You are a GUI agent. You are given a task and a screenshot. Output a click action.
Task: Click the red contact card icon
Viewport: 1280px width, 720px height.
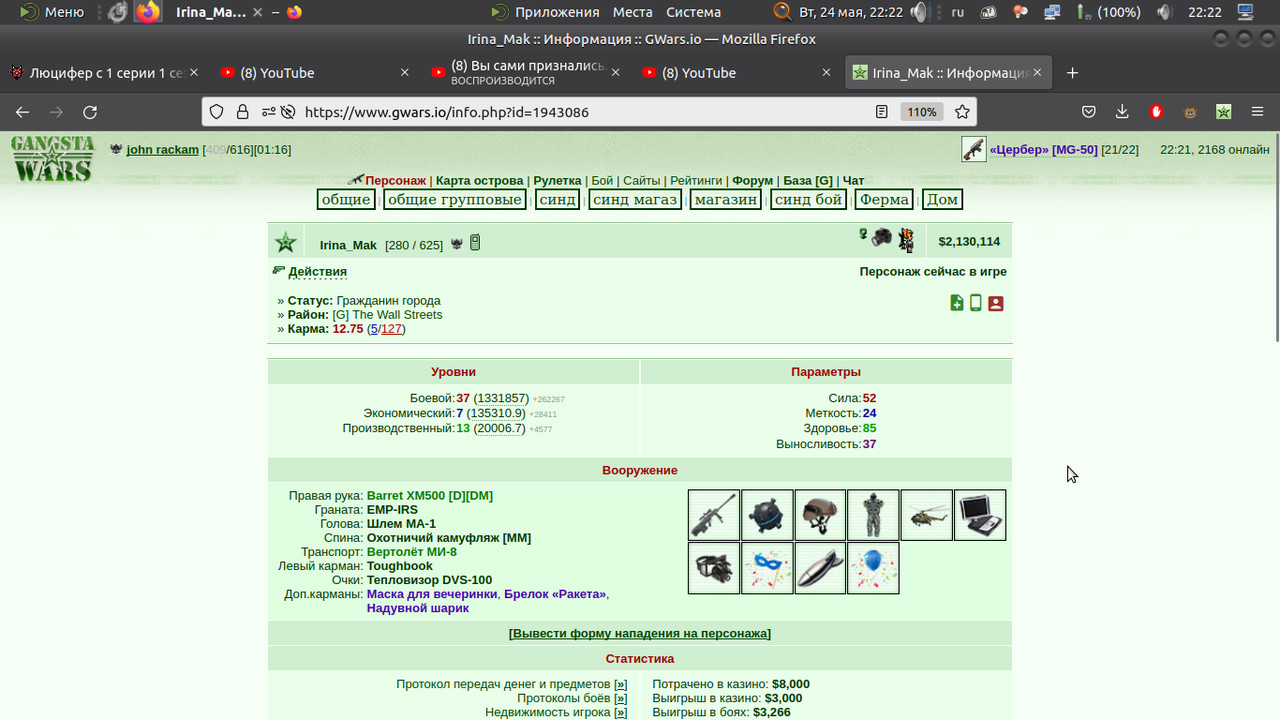[x=996, y=303]
